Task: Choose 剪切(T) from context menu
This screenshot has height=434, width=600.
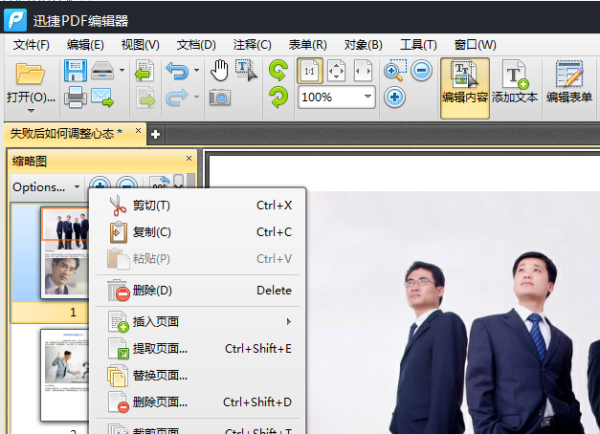Action: [197, 206]
